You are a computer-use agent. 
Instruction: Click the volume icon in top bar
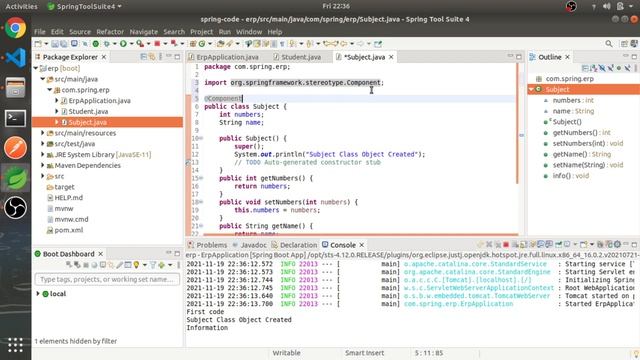click(607, 6)
